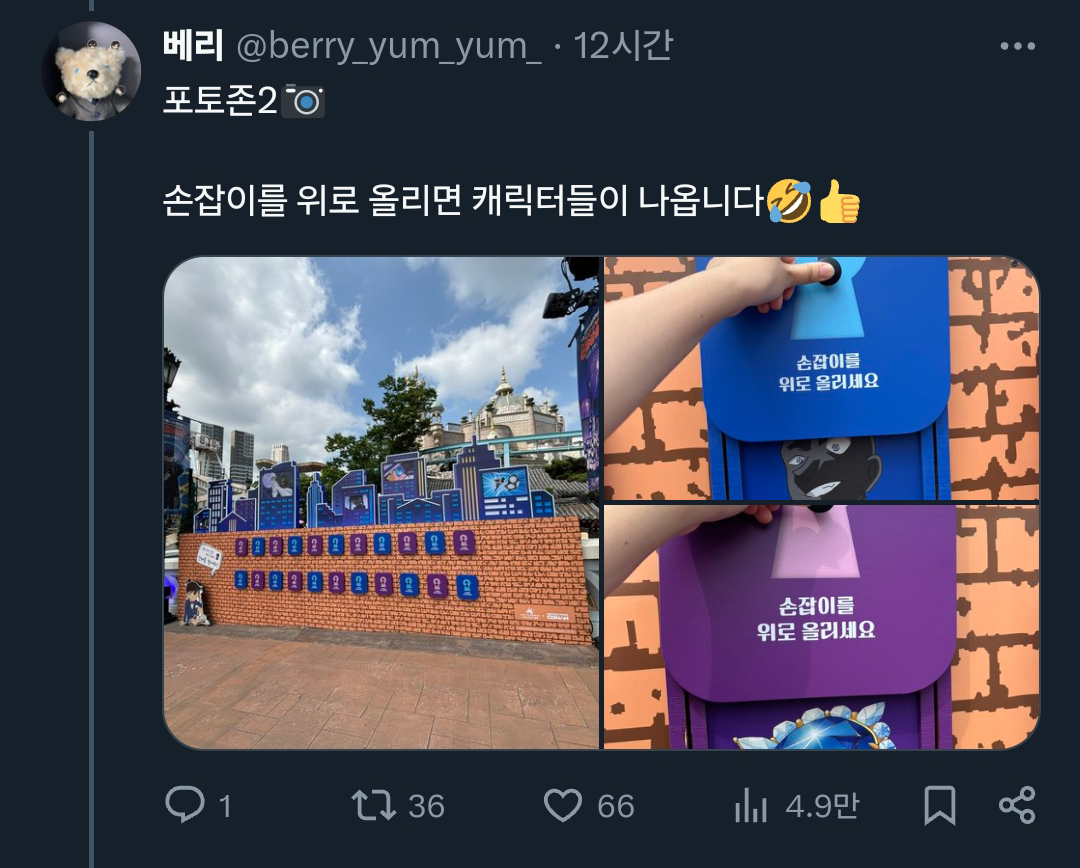Viewport: 1080px width, 868px height.
Task: Open the brick wall photo zone image
Action: [x=382, y=503]
